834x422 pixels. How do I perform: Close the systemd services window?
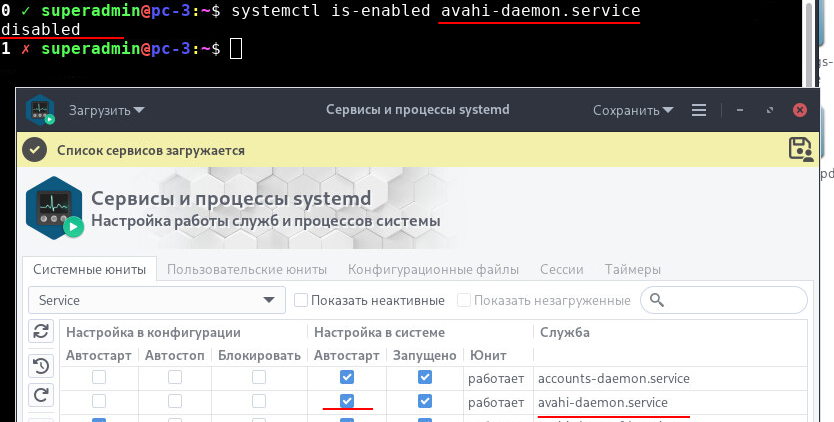tap(799, 110)
